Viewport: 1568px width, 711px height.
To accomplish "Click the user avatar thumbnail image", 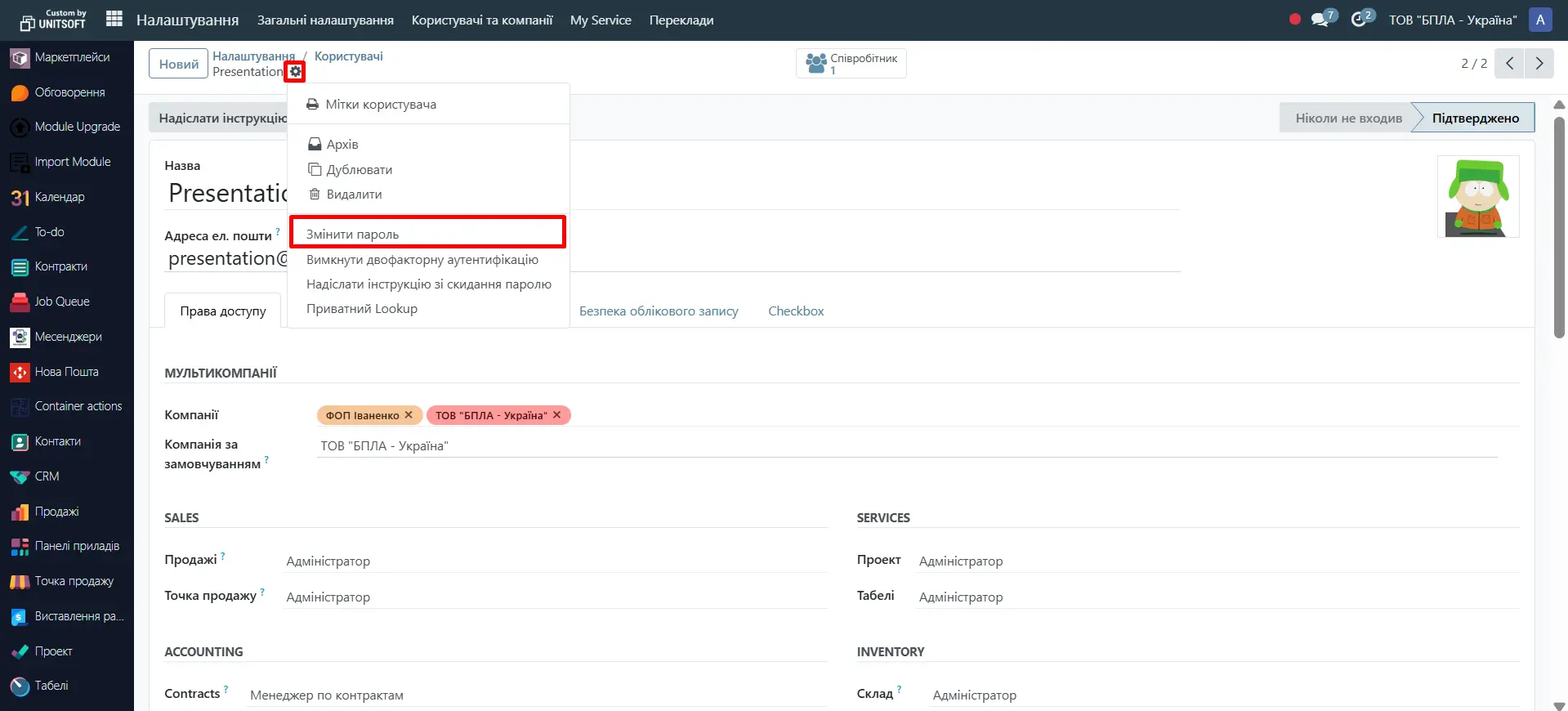I will [1477, 197].
